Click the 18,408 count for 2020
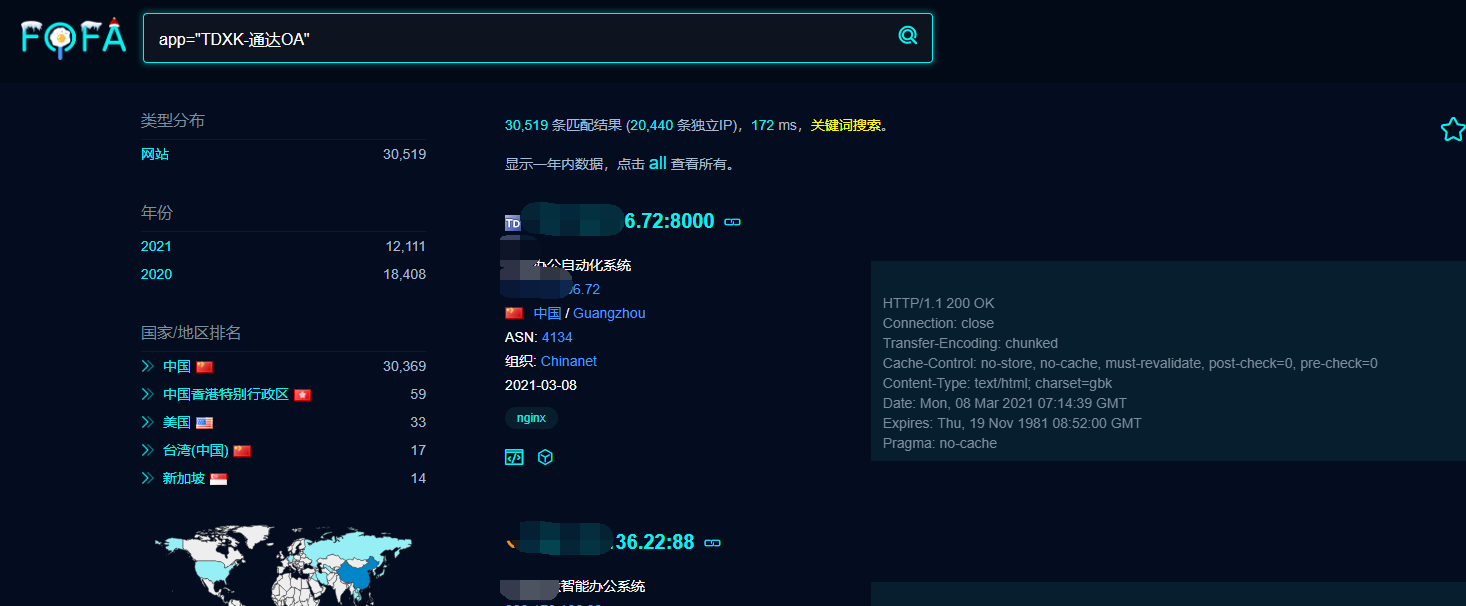The width and height of the screenshot is (1466, 606). tap(404, 274)
